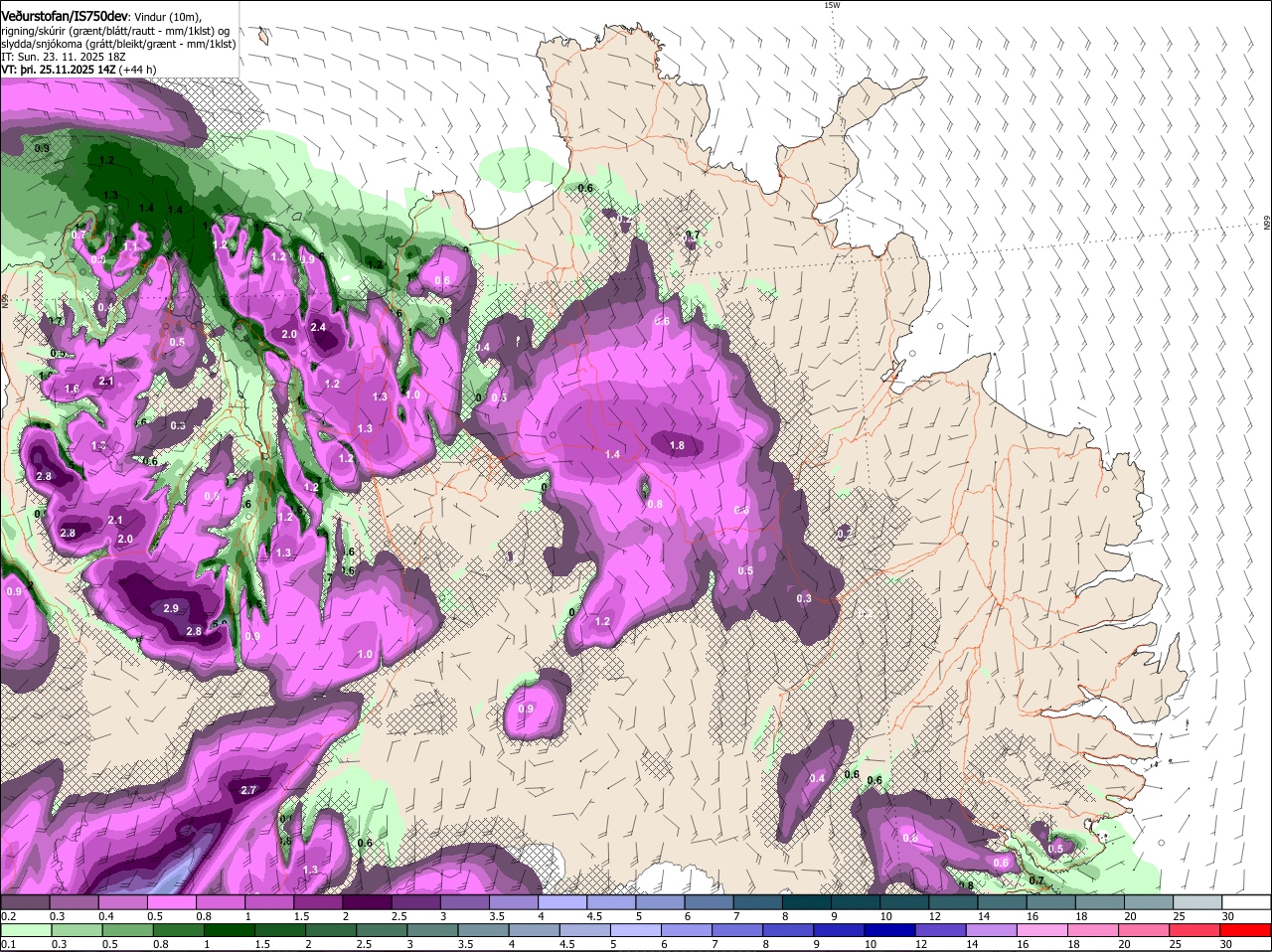
Task: Click the 15W longitude label
Action: [832, 5]
